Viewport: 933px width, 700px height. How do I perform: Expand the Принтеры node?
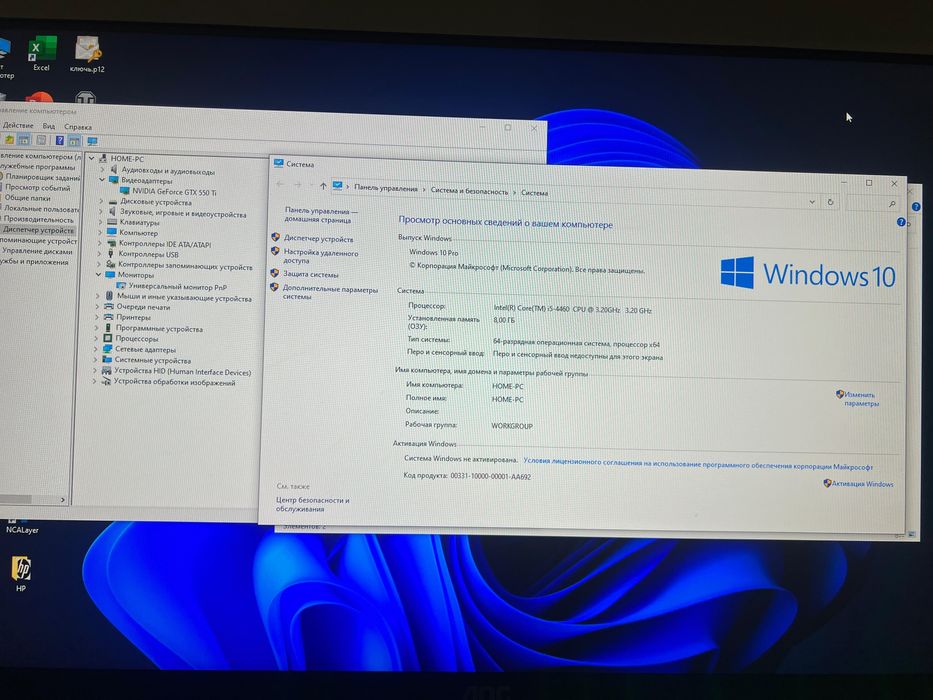point(97,317)
